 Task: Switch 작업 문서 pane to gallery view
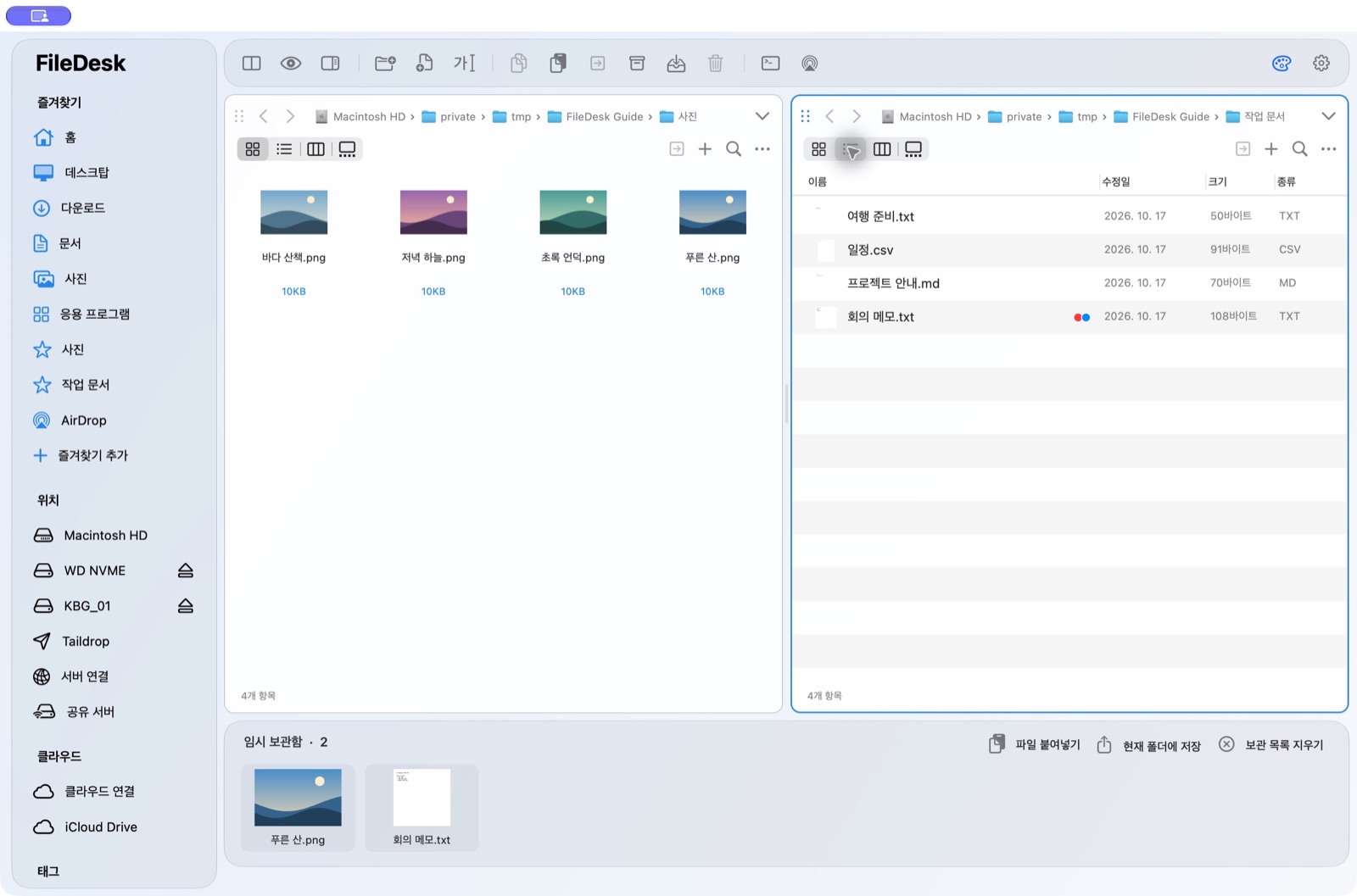coord(913,149)
